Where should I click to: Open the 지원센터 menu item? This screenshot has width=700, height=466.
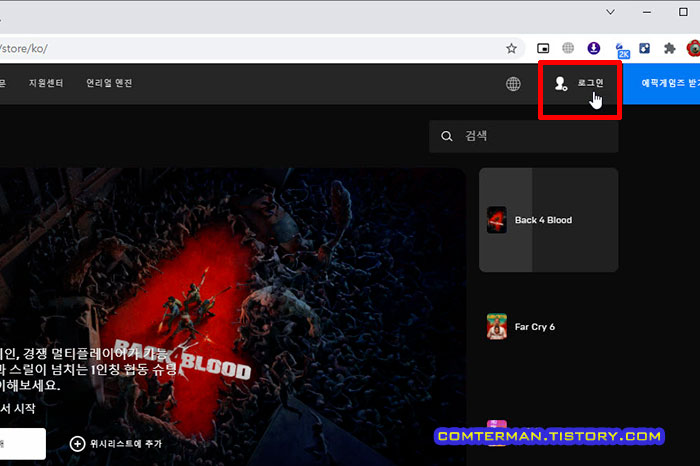(46, 83)
